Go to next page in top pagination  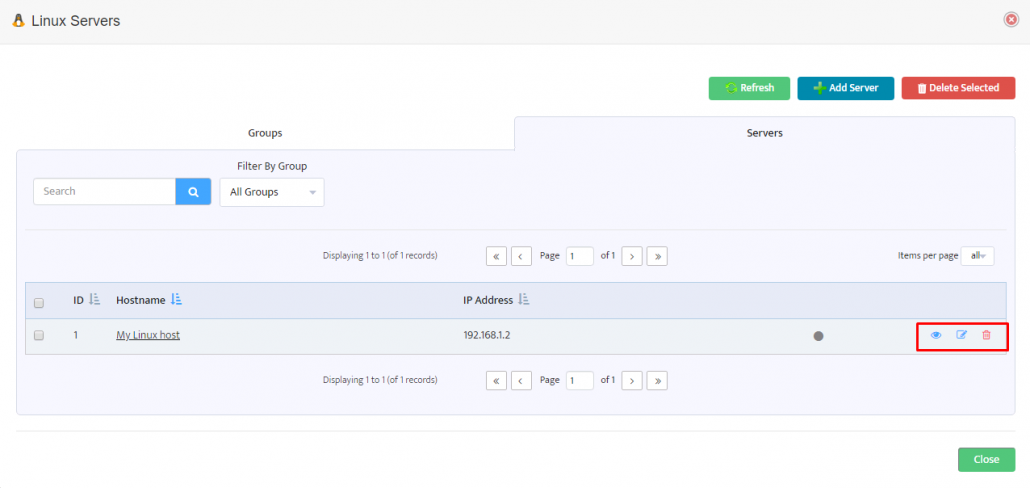pos(632,256)
